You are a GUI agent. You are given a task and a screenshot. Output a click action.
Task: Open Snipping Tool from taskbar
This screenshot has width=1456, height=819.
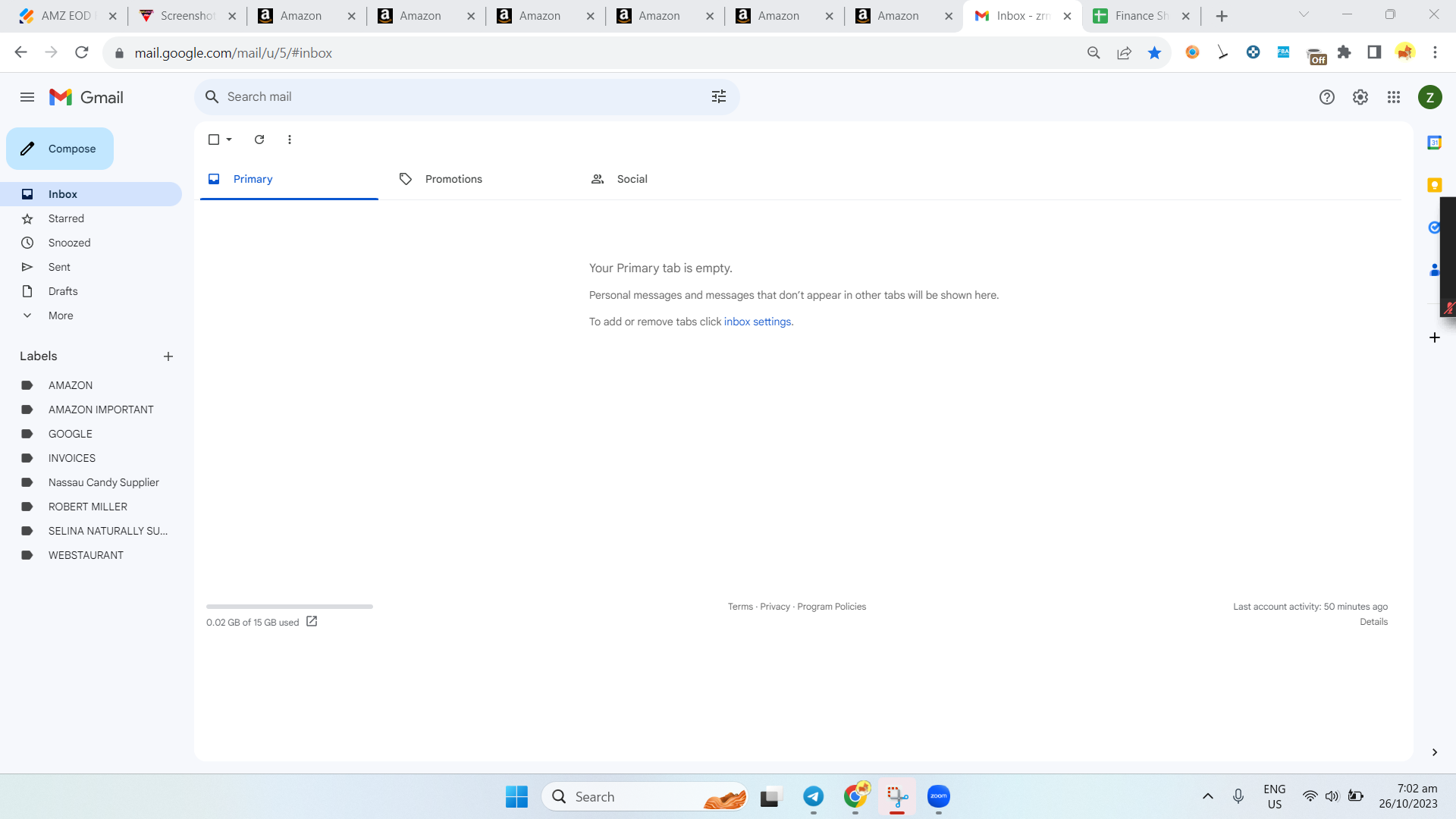[897, 796]
